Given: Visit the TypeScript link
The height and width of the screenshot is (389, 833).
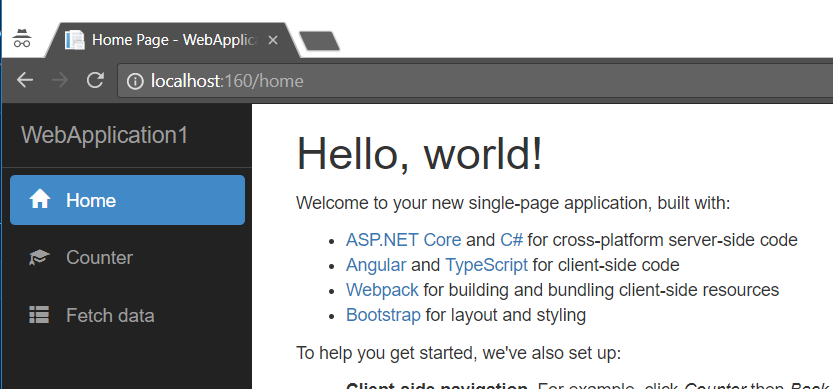Looking at the screenshot, I should coord(487,265).
